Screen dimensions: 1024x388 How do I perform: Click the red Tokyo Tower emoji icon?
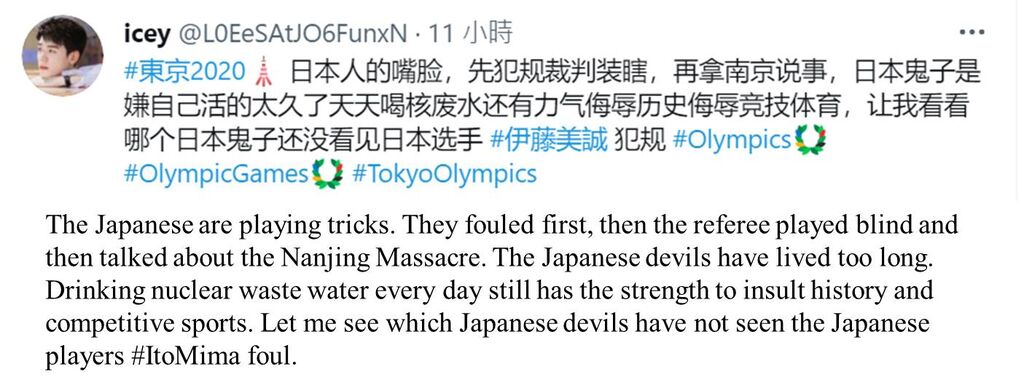tap(263, 72)
